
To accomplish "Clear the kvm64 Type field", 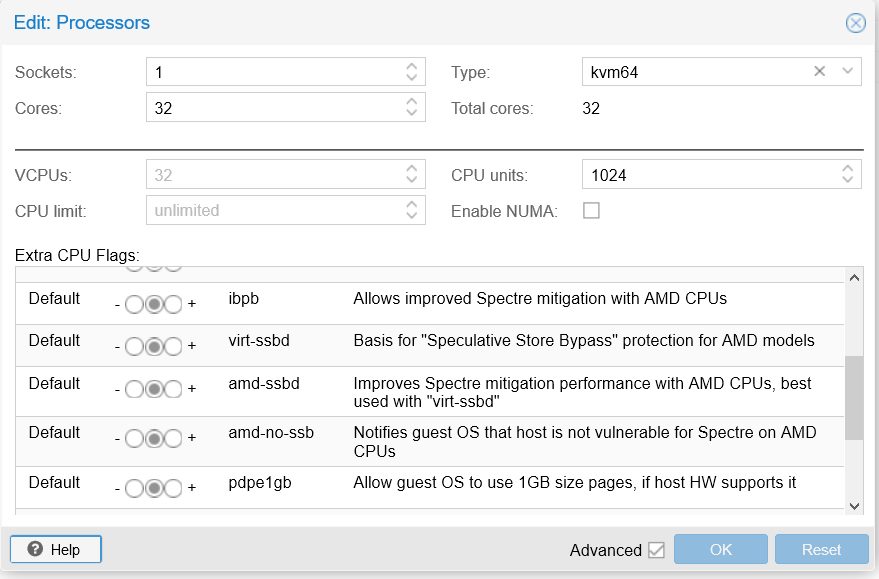I will (x=820, y=71).
